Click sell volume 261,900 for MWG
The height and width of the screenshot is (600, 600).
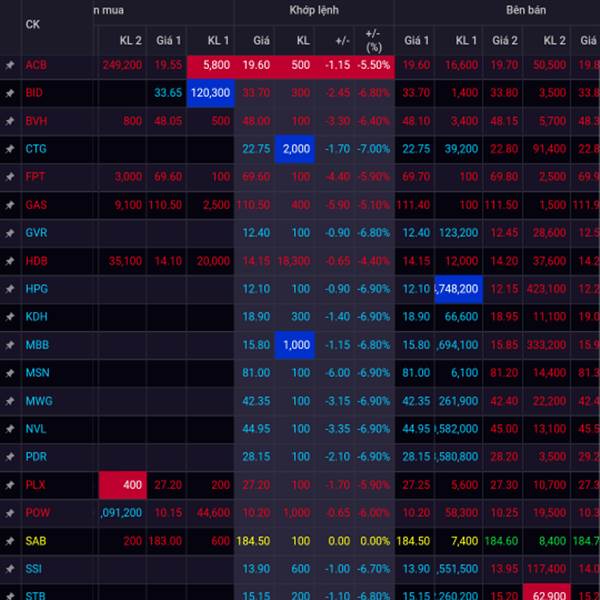coord(458,401)
